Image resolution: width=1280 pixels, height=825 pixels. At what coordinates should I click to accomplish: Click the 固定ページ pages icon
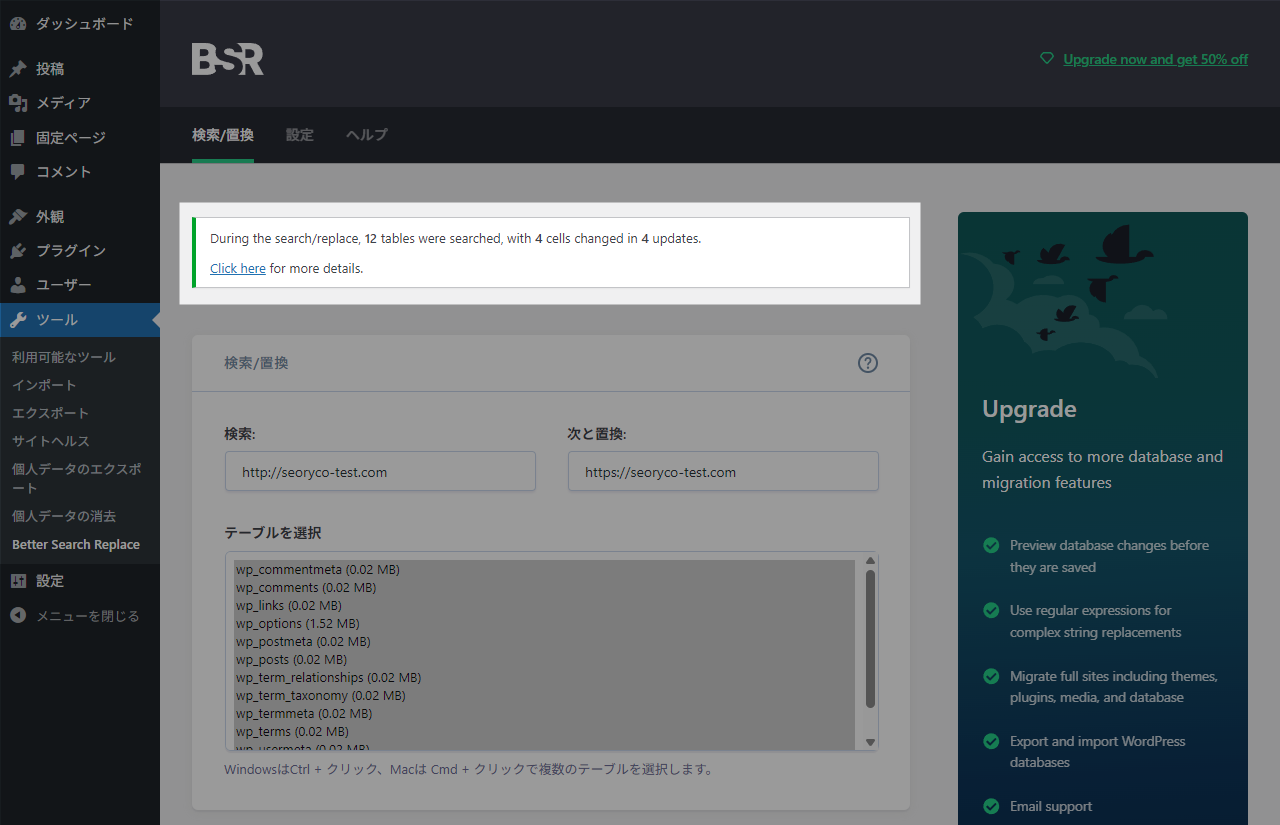pyautogui.click(x=17, y=137)
